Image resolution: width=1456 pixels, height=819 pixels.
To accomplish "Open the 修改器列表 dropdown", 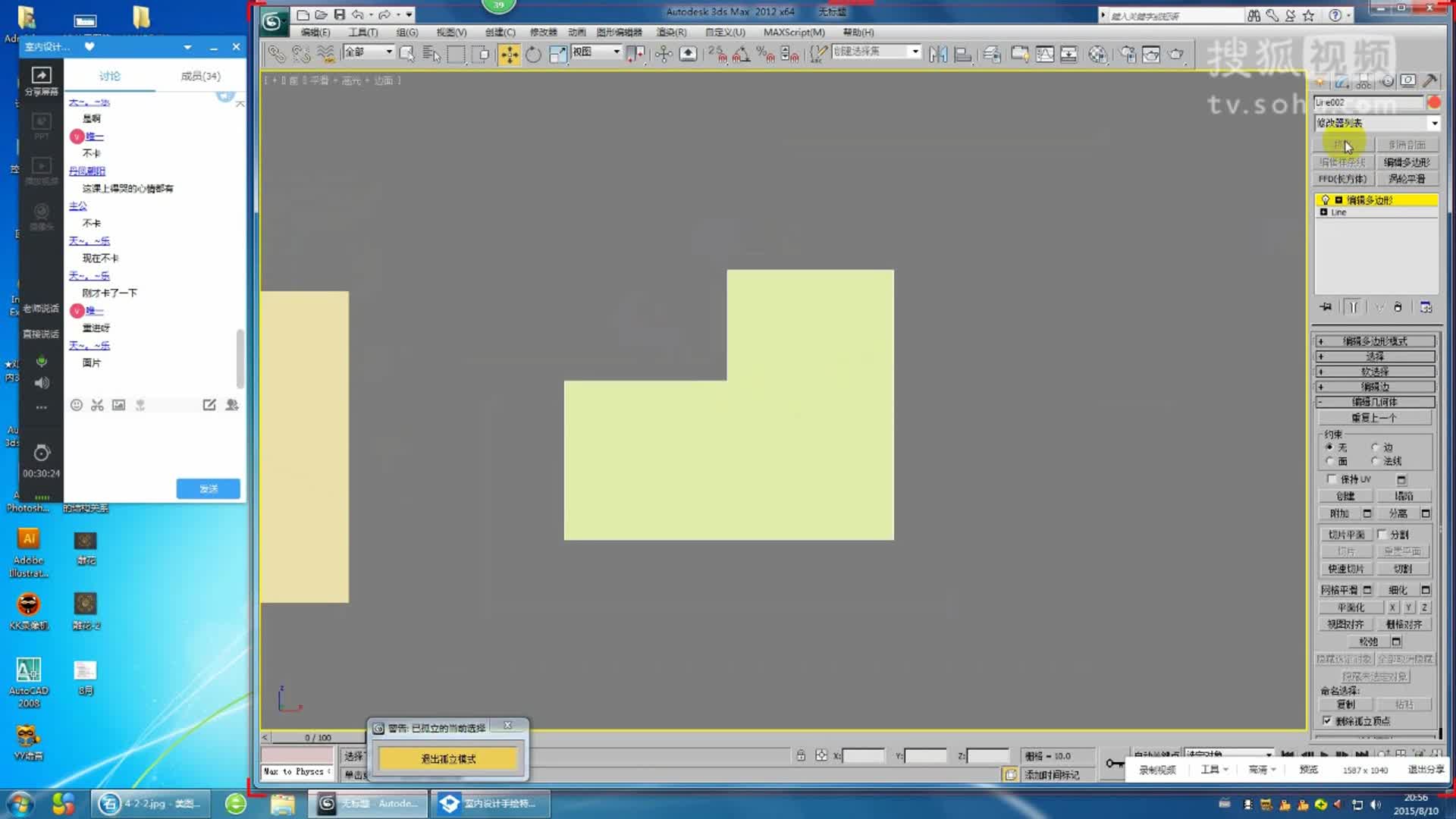I will [1434, 123].
